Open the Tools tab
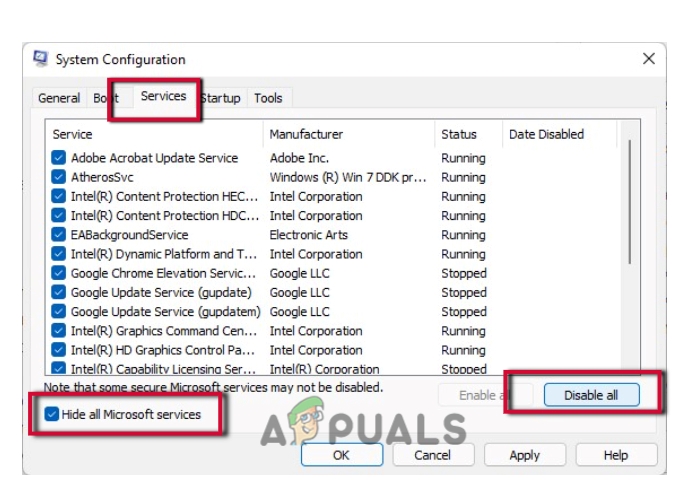Viewport: 674px width, 494px height. [268, 98]
